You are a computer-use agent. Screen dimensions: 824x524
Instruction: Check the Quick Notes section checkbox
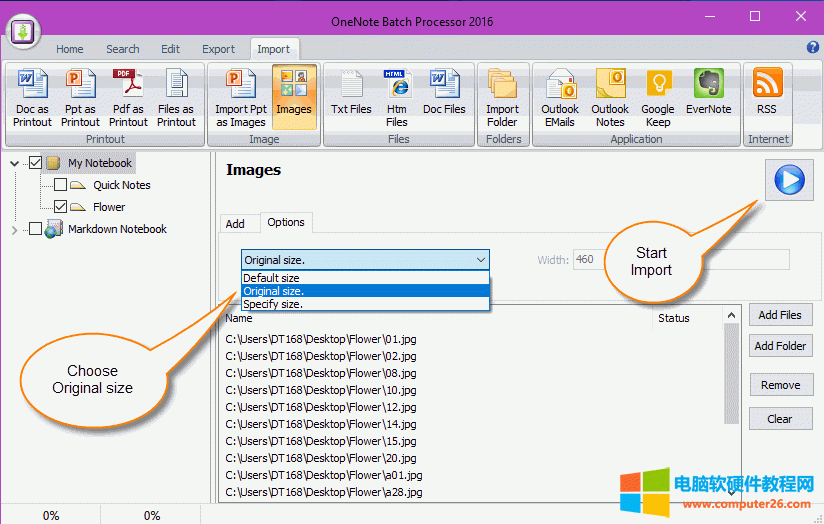pos(60,185)
